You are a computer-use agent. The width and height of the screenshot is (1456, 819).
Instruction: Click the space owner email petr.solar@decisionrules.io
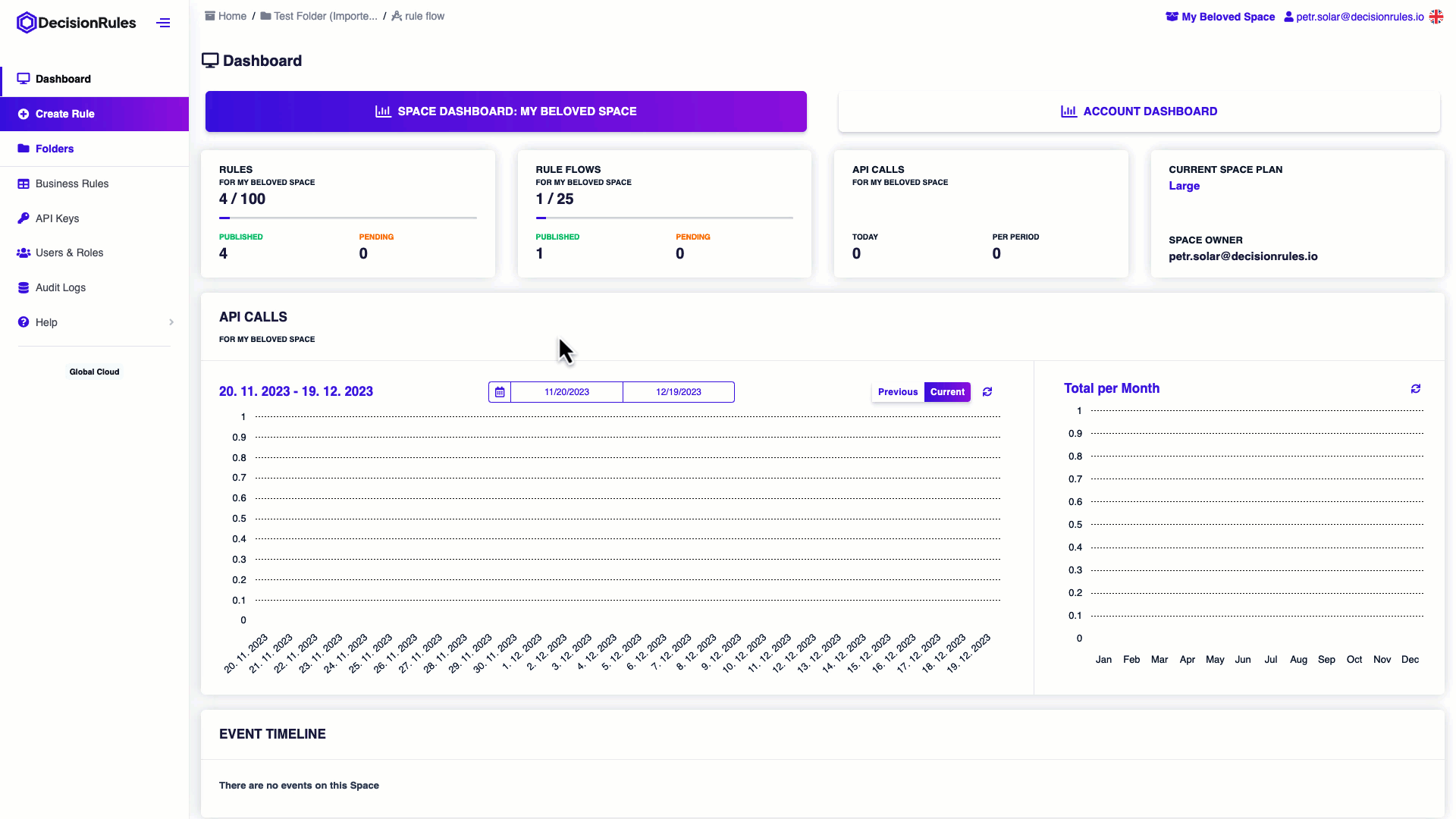pos(1243,256)
